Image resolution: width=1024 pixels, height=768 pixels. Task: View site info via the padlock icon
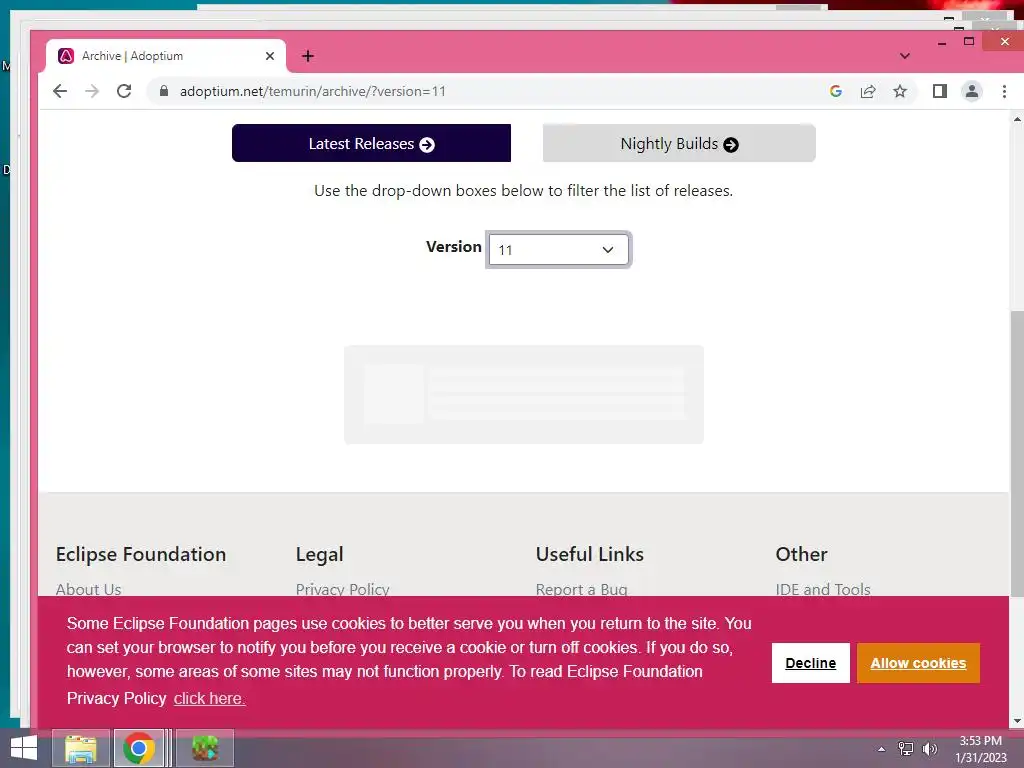pos(164,91)
